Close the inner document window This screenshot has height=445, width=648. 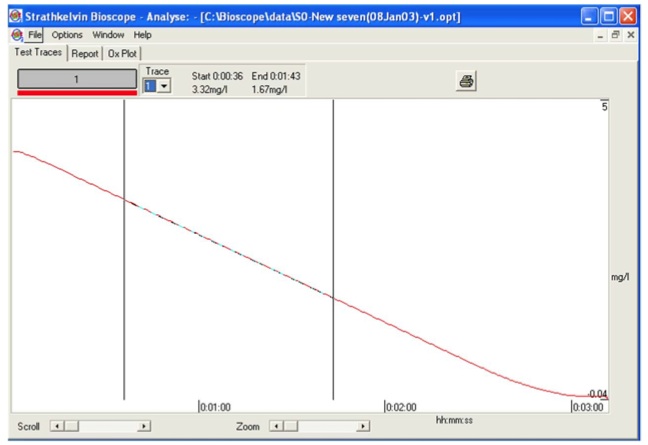[631, 35]
